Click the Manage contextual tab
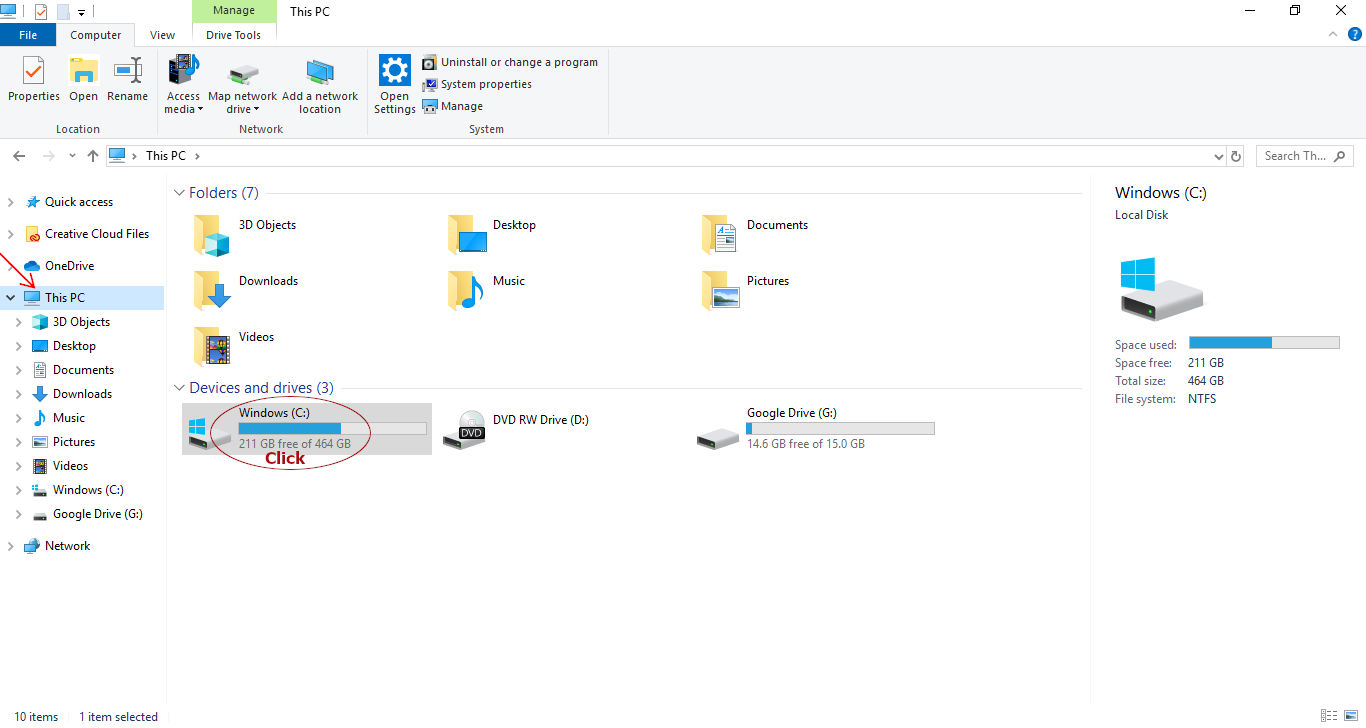This screenshot has height=728, width=1366. click(x=233, y=12)
